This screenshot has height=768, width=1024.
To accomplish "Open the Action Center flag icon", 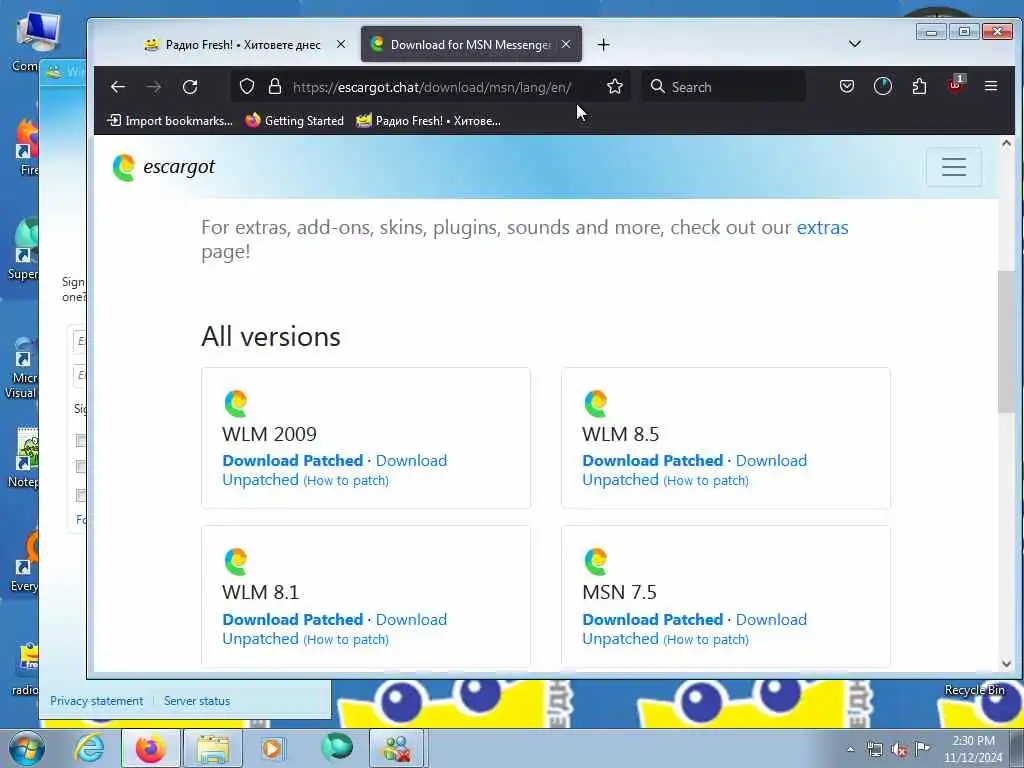I will (922, 749).
